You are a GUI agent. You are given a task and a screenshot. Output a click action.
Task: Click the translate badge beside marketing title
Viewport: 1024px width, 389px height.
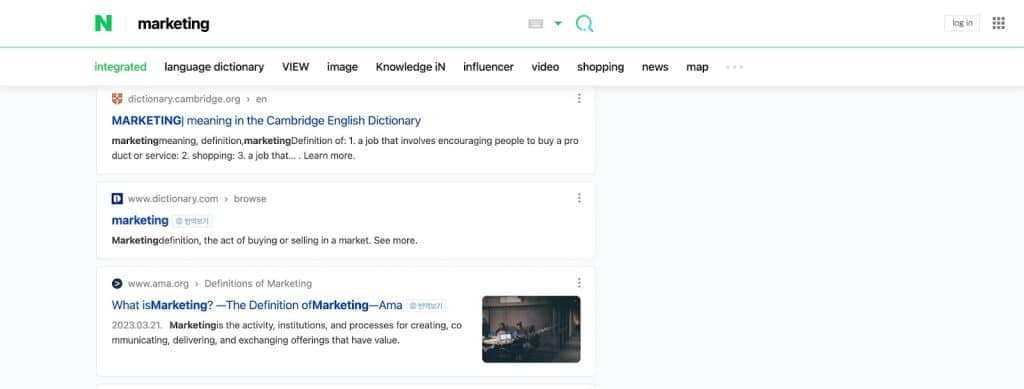coord(193,221)
